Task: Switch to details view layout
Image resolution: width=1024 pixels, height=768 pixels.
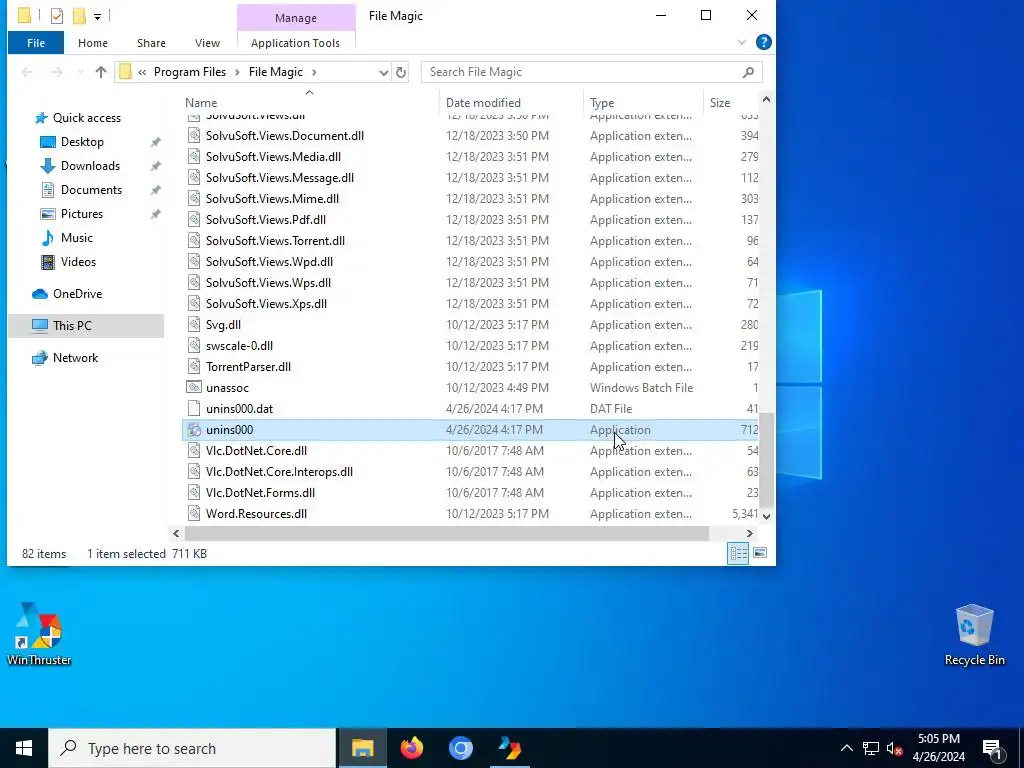Action: click(x=738, y=554)
